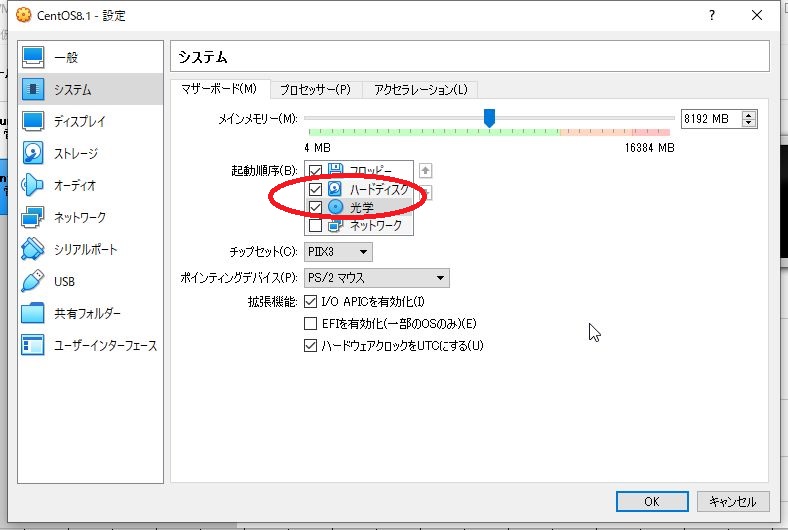Switch to the プロセッサー(P) tab
This screenshot has width=788, height=530.
point(315,89)
